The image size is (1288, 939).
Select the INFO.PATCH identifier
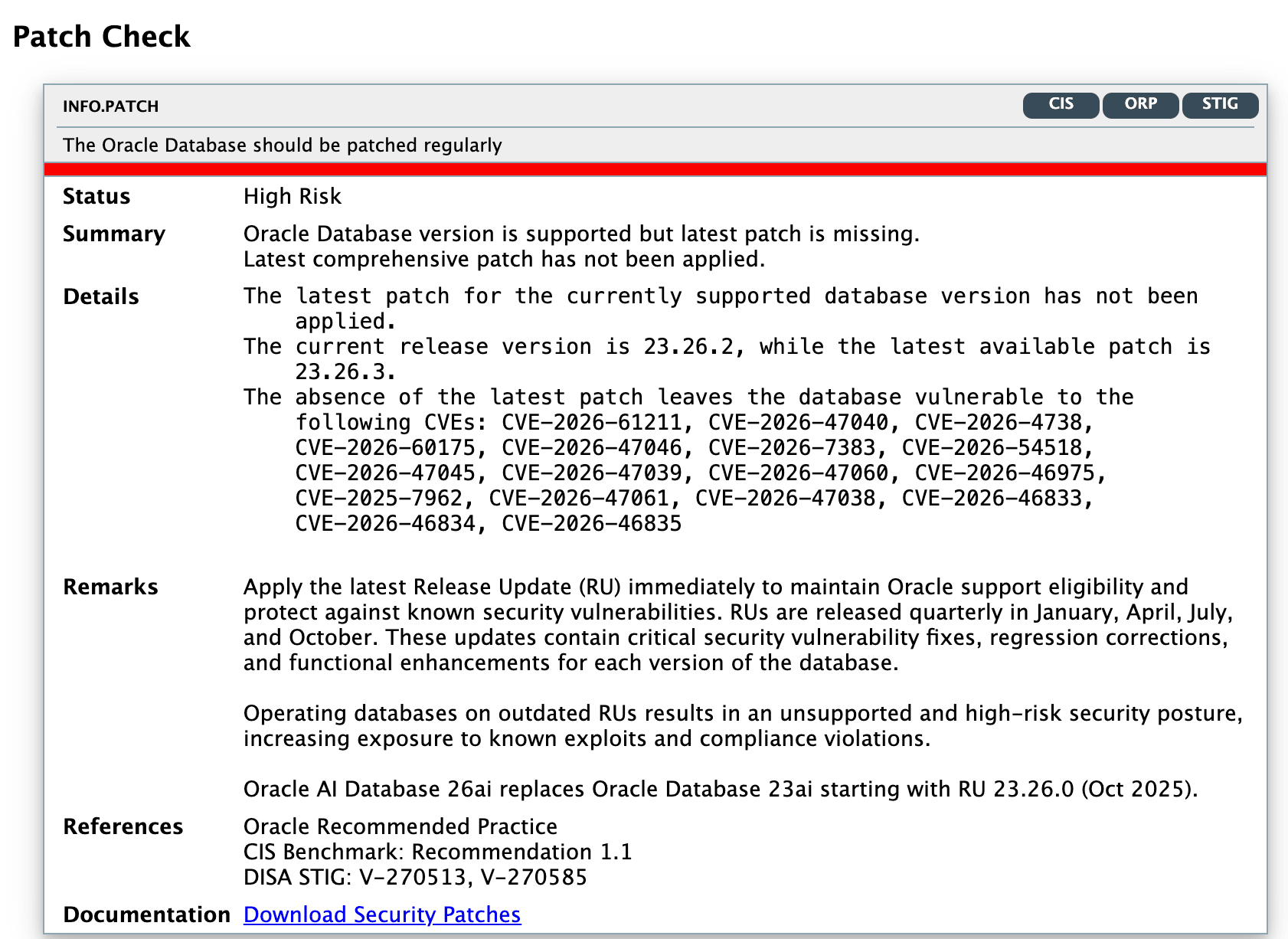click(111, 106)
